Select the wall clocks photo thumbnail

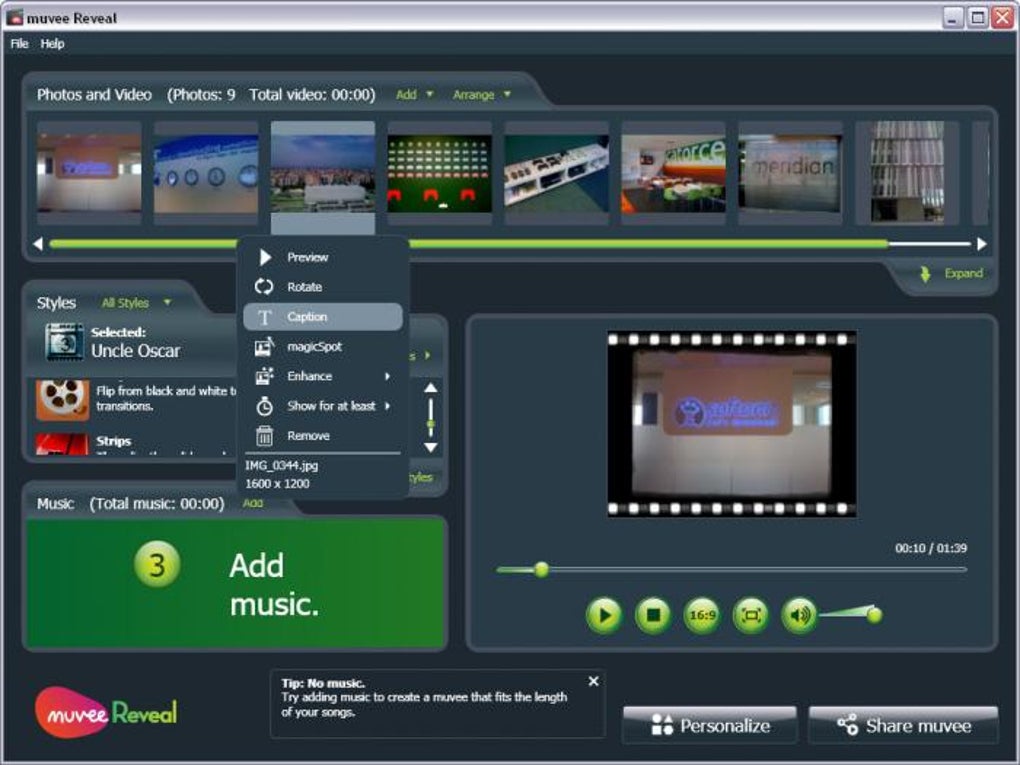[x=206, y=172]
